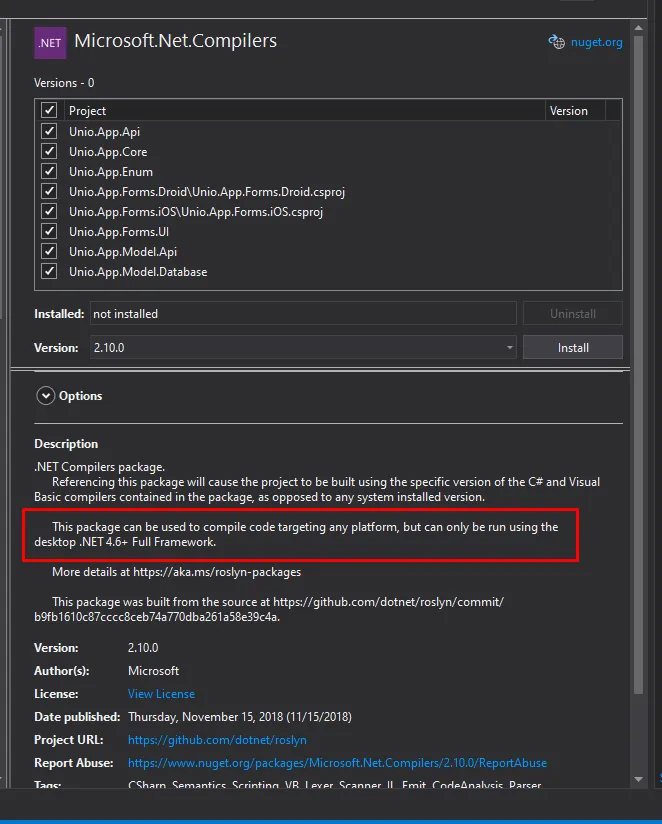662x824 pixels.
Task: Select the Unio.App.Forms.Droid.csproj row text
Action: (x=207, y=192)
